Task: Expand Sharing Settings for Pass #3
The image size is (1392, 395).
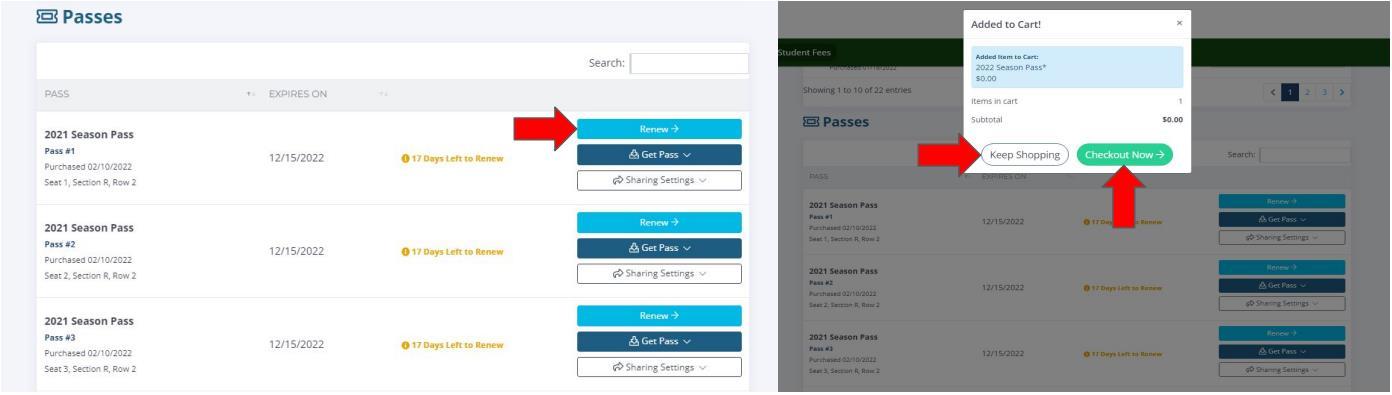Action: point(659,367)
